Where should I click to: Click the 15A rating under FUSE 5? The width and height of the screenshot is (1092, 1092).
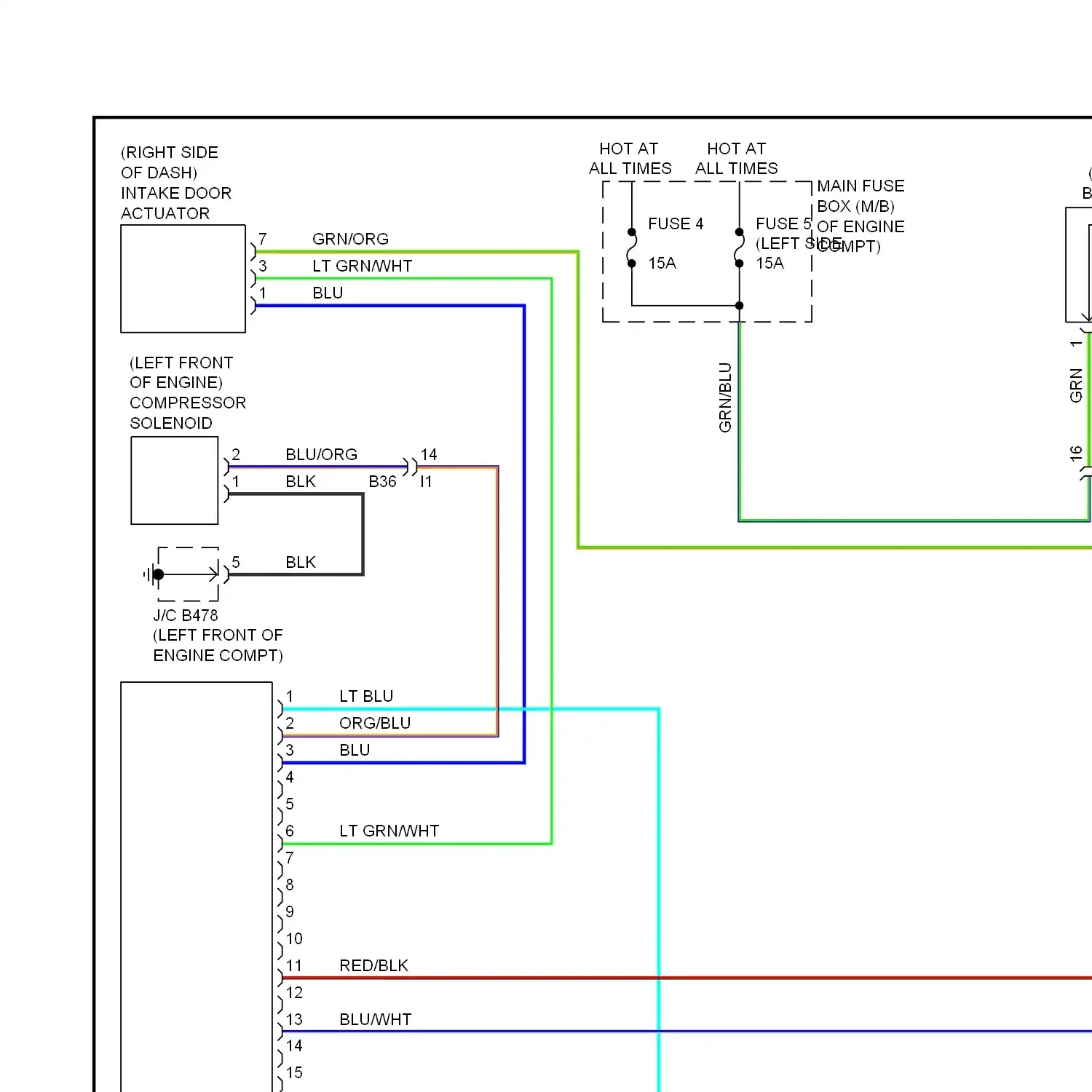click(769, 263)
